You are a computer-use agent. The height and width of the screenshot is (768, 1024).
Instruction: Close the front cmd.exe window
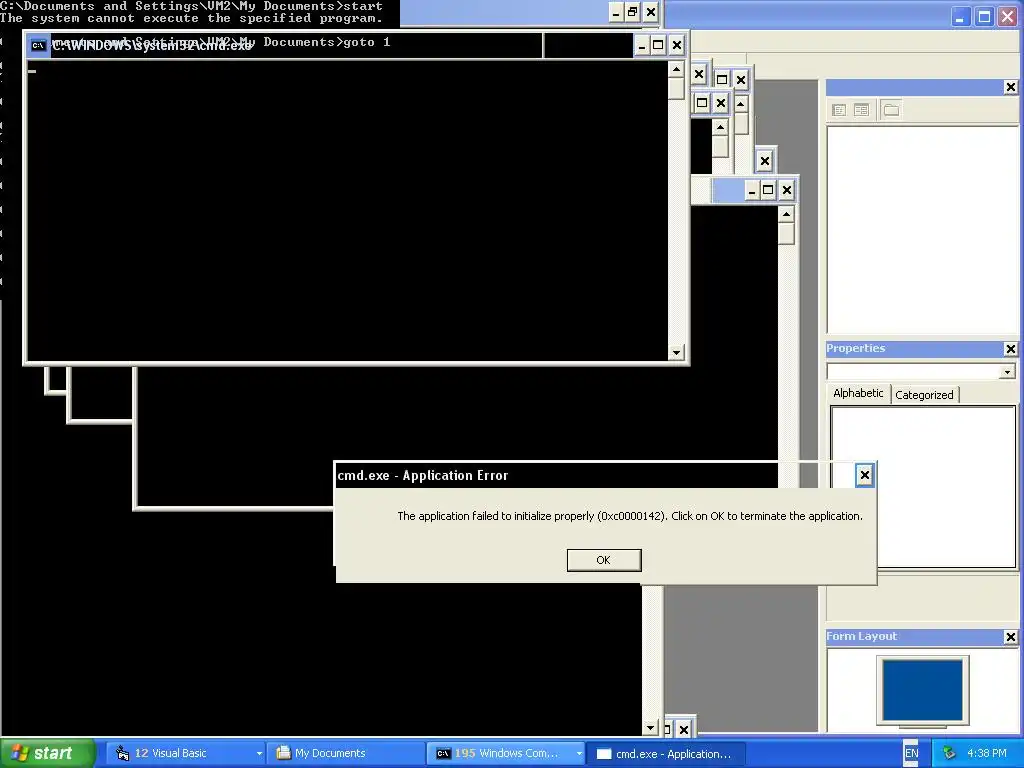[677, 45]
